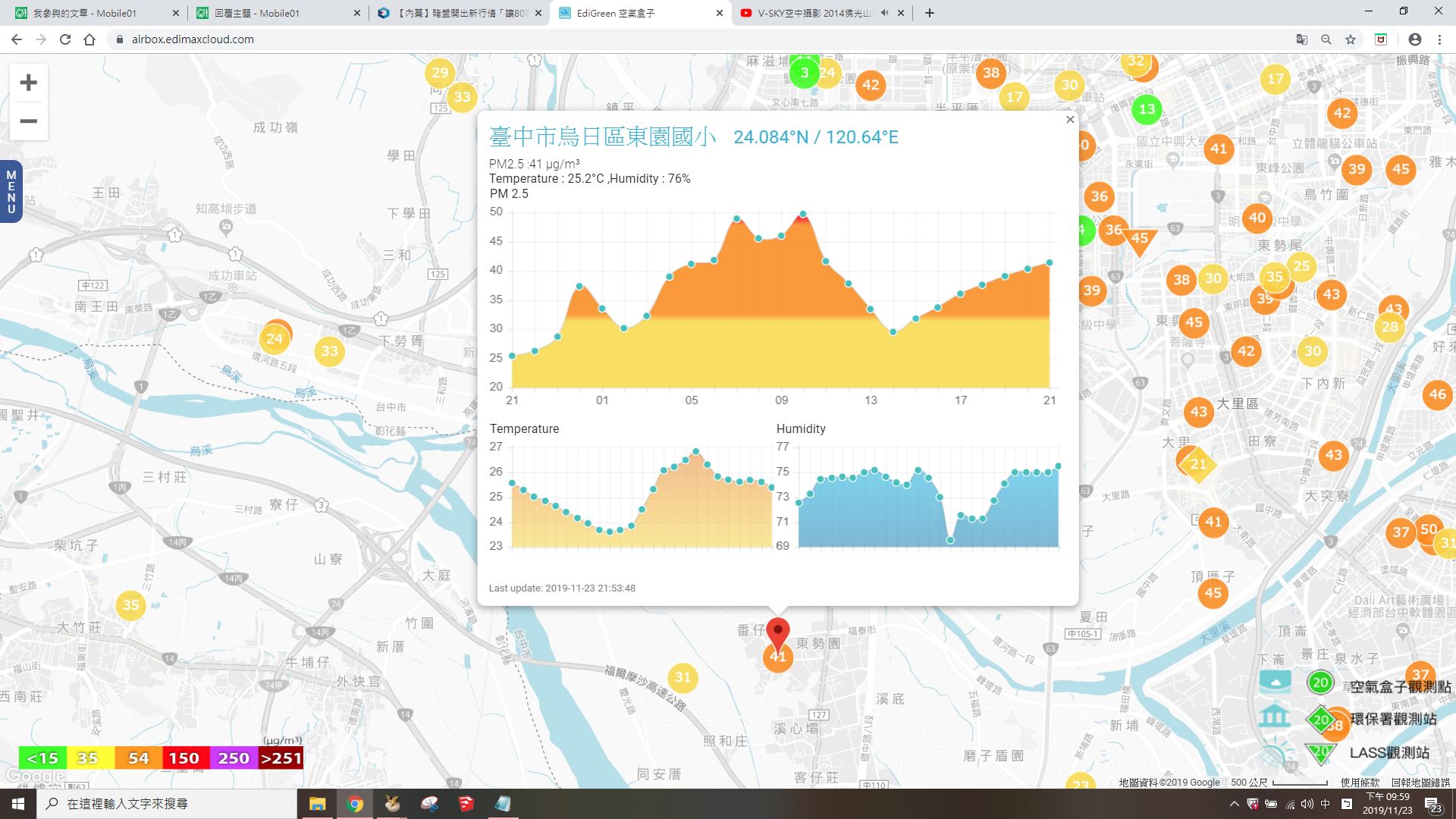Click the red 150 legend color block

(184, 758)
